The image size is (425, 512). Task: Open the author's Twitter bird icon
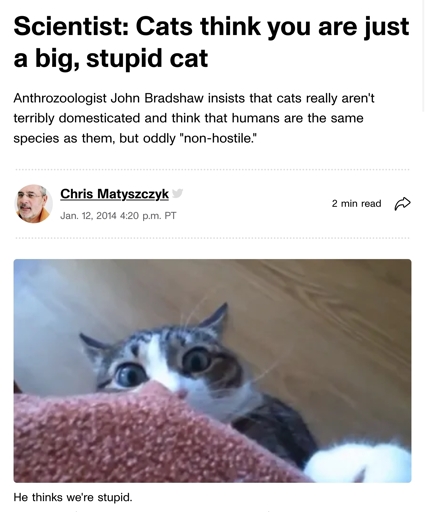[177, 193]
